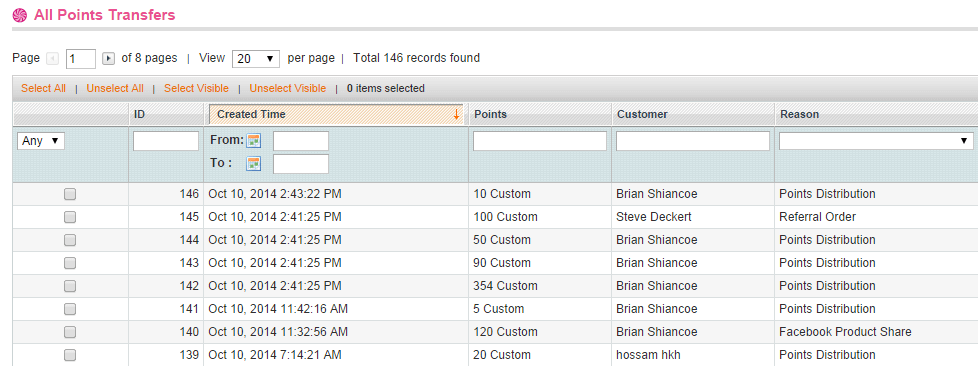Click the Unselect Visible link
This screenshot has height=366, width=978.
tap(288, 89)
